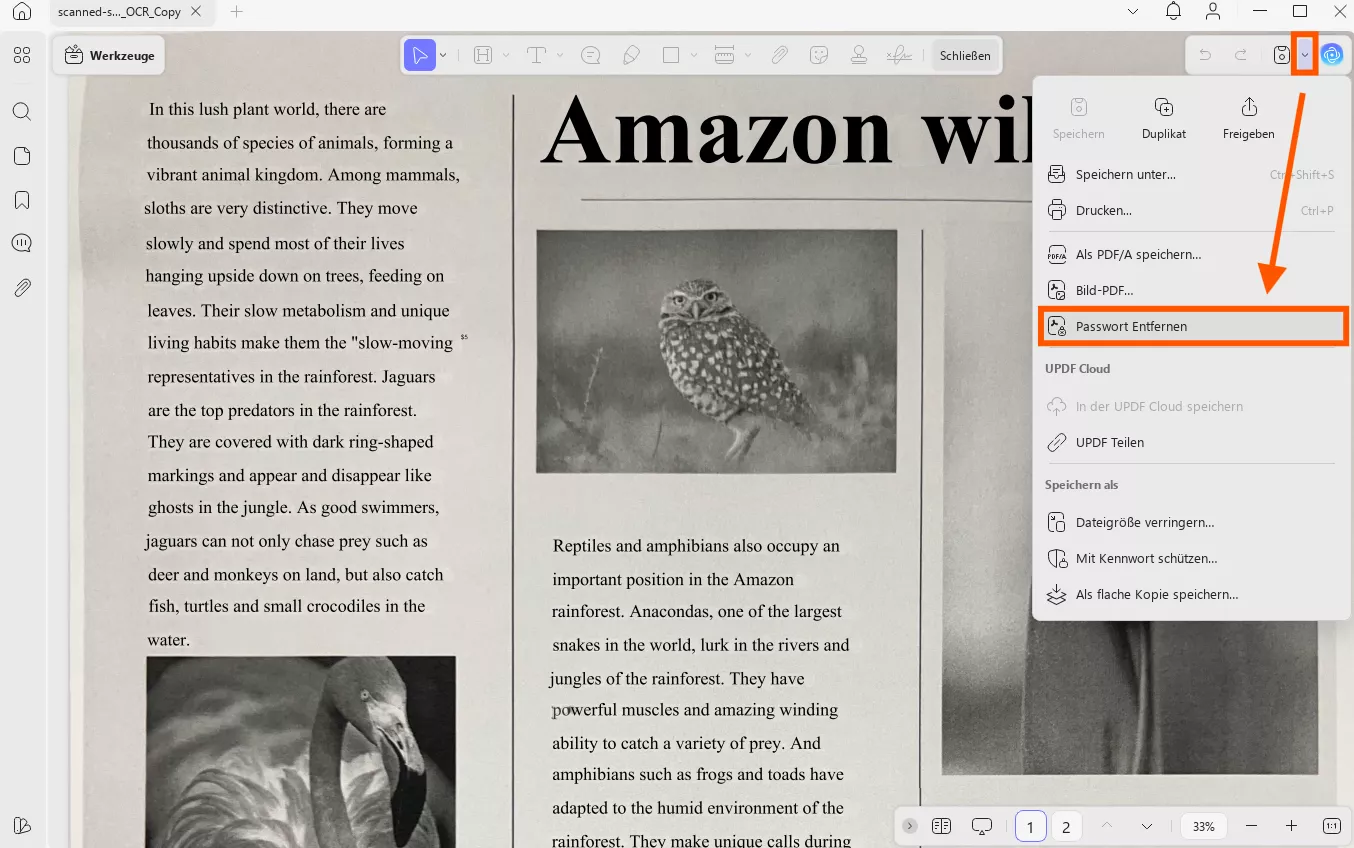
Task: Select Dateigröße verringern menu entry
Action: pos(1144,523)
